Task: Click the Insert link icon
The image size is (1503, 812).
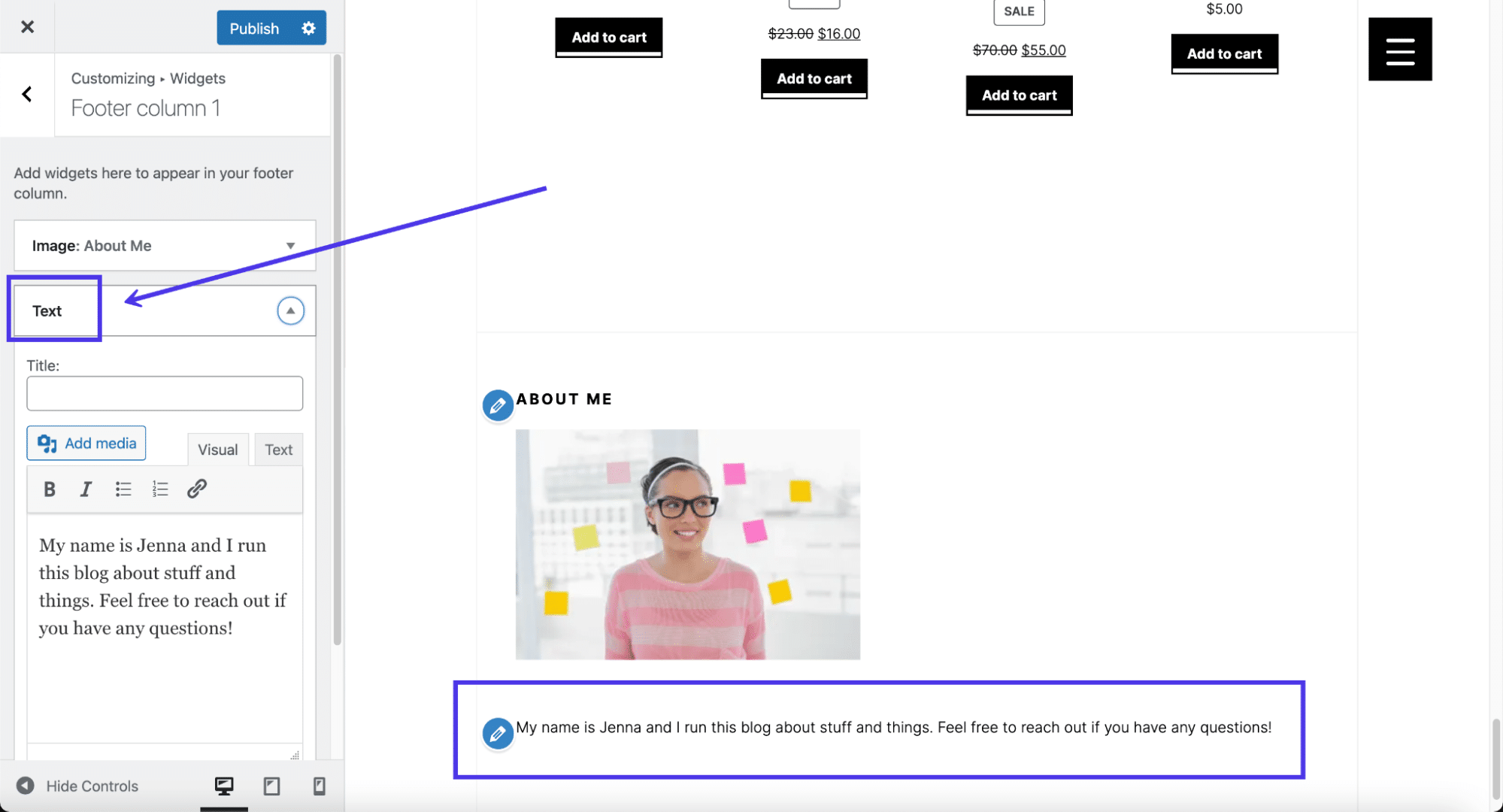Action: coord(196,489)
